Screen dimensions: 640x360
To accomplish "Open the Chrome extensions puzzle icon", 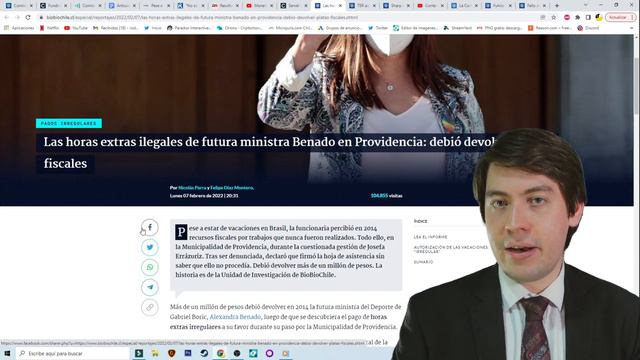I will [578, 18].
